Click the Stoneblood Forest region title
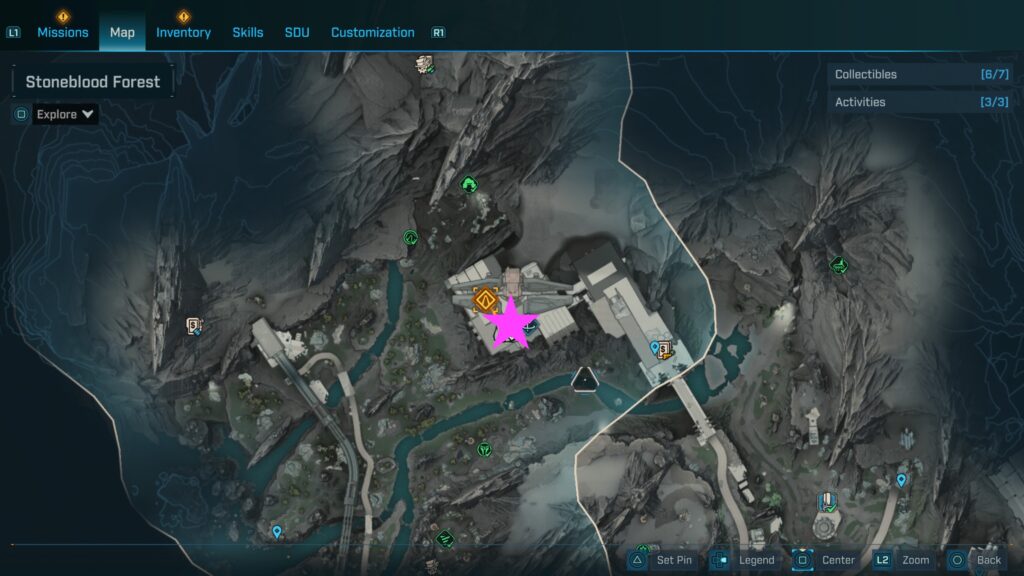Screen dimensions: 1024x576 (93, 82)
